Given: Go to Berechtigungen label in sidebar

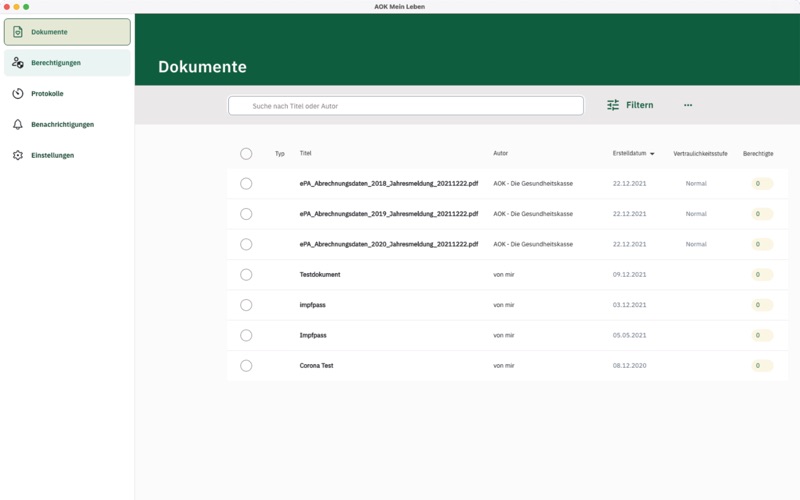Looking at the screenshot, I should pos(56,63).
